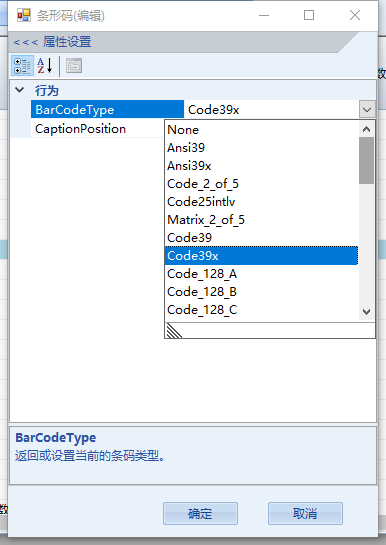Sort properties alphabetically with A-Z icon
Image resolution: width=386 pixels, height=545 pixels.
(x=45, y=65)
